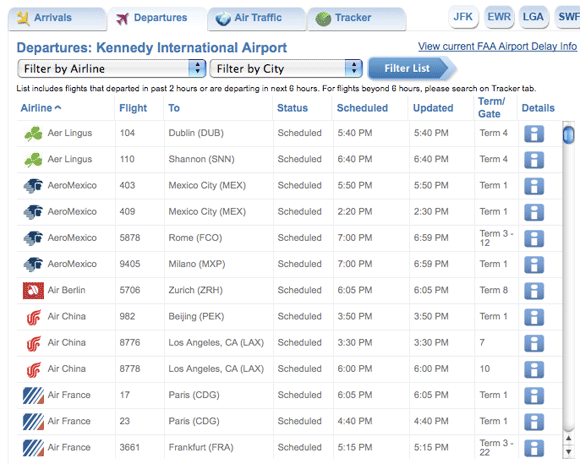This screenshot has width=580, height=464.
Task: Click the scrollbar down arrow
Action: click(569, 452)
